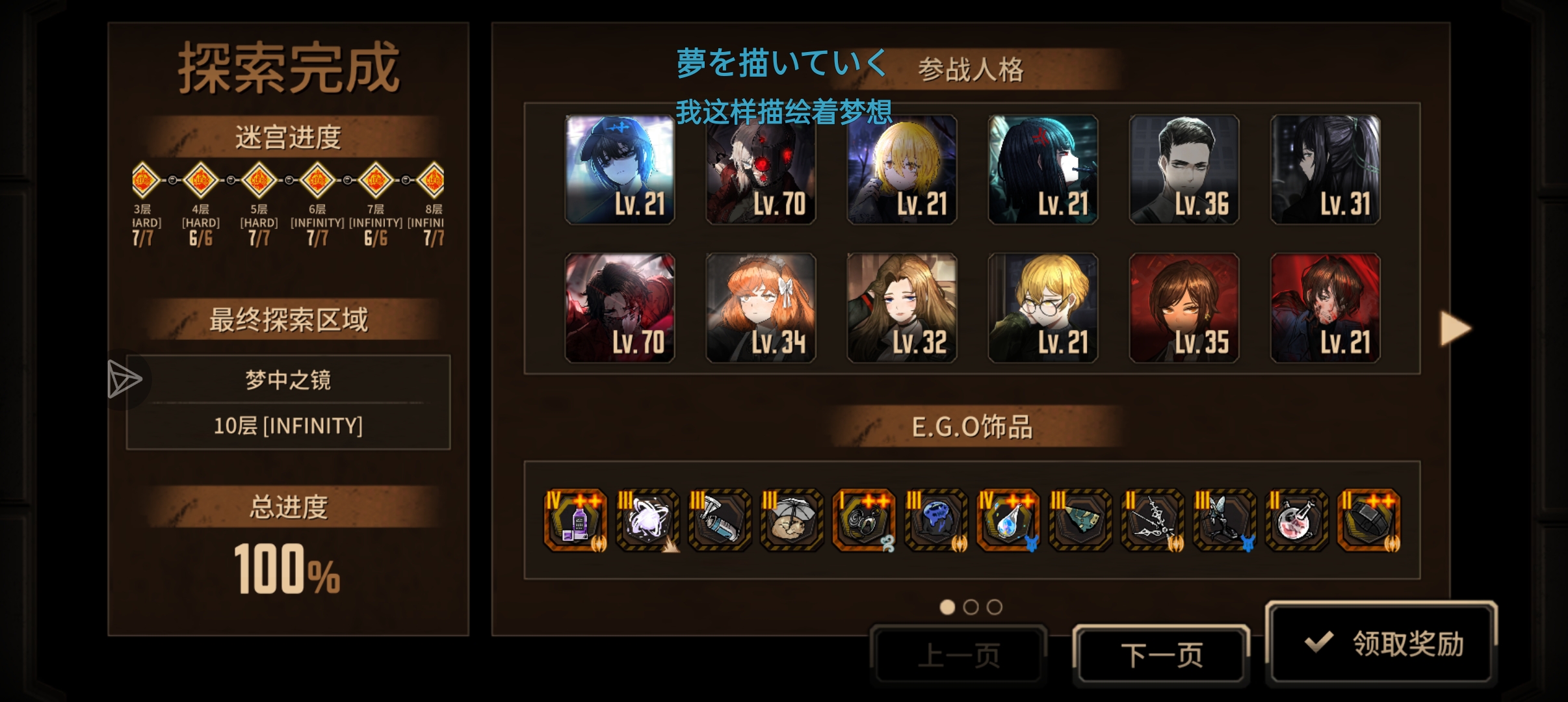Screen dimensions: 1568x702
Task: Select the syringe E.G.O gift icon
Action: click(x=720, y=520)
